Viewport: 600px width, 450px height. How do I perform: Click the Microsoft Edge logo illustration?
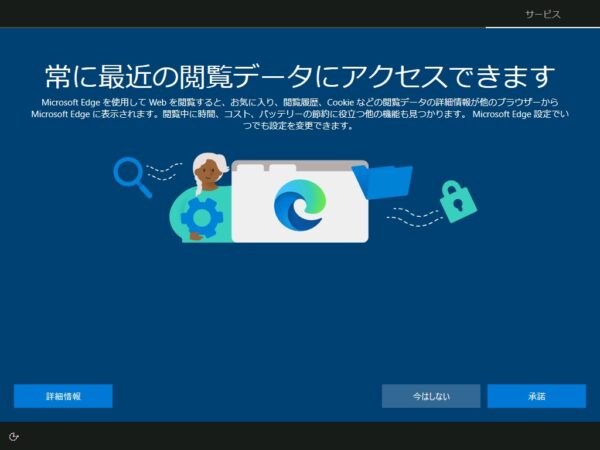point(300,205)
